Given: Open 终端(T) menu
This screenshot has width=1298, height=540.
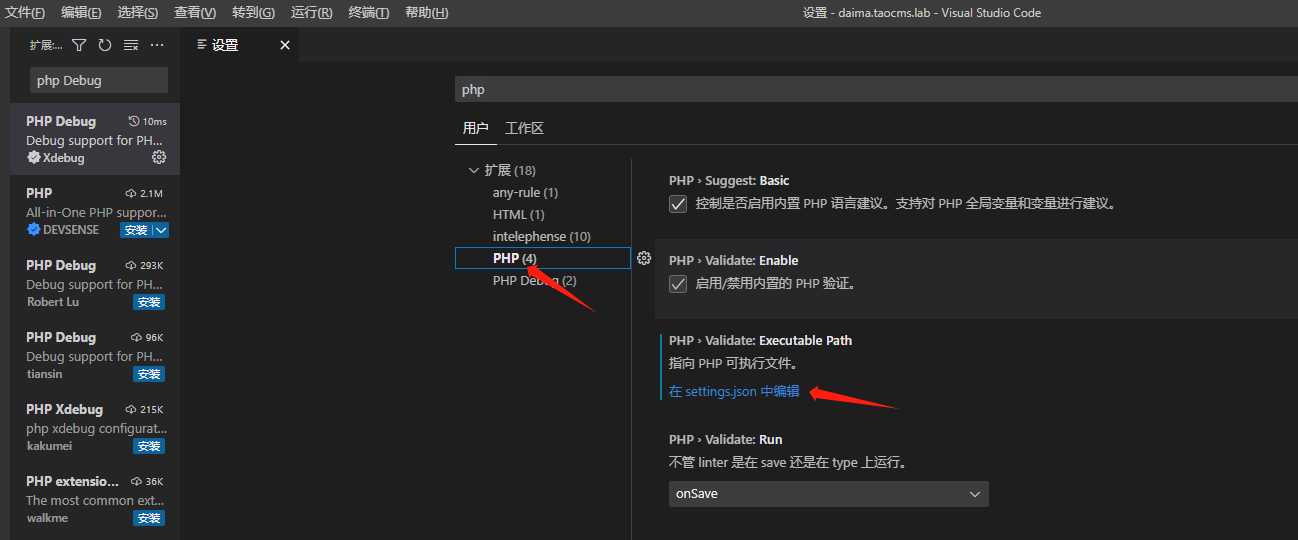Looking at the screenshot, I should point(368,13).
